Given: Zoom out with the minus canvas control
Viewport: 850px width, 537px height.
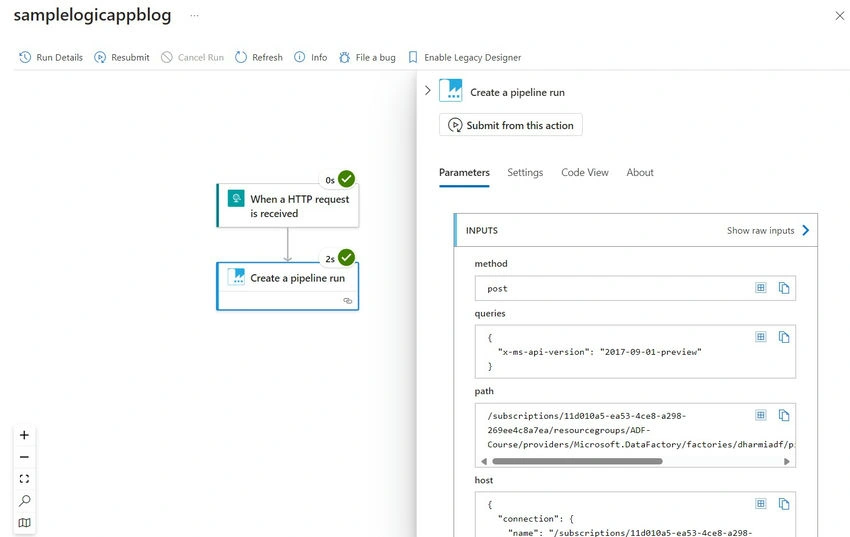Looking at the screenshot, I should pos(24,457).
